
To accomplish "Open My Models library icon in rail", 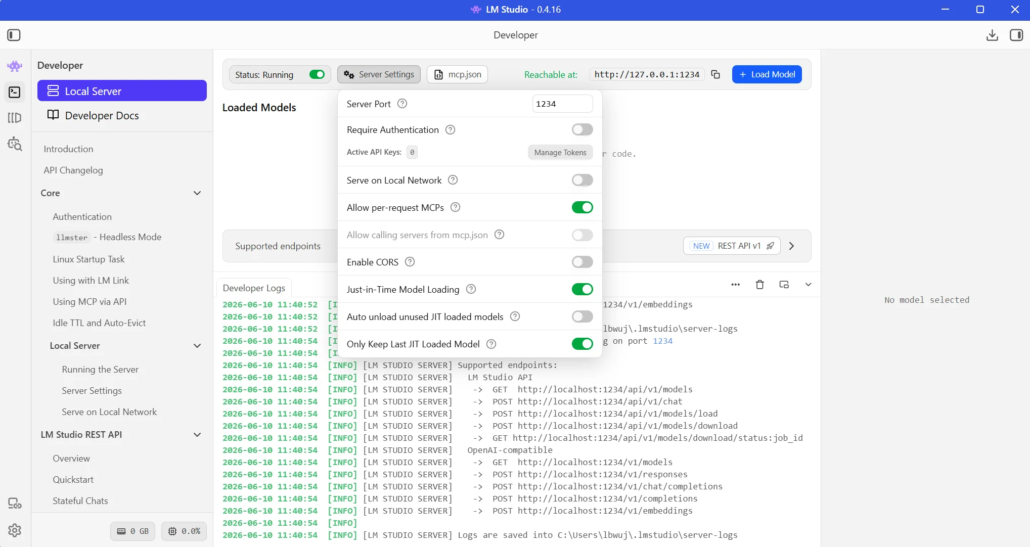I will tap(14, 118).
